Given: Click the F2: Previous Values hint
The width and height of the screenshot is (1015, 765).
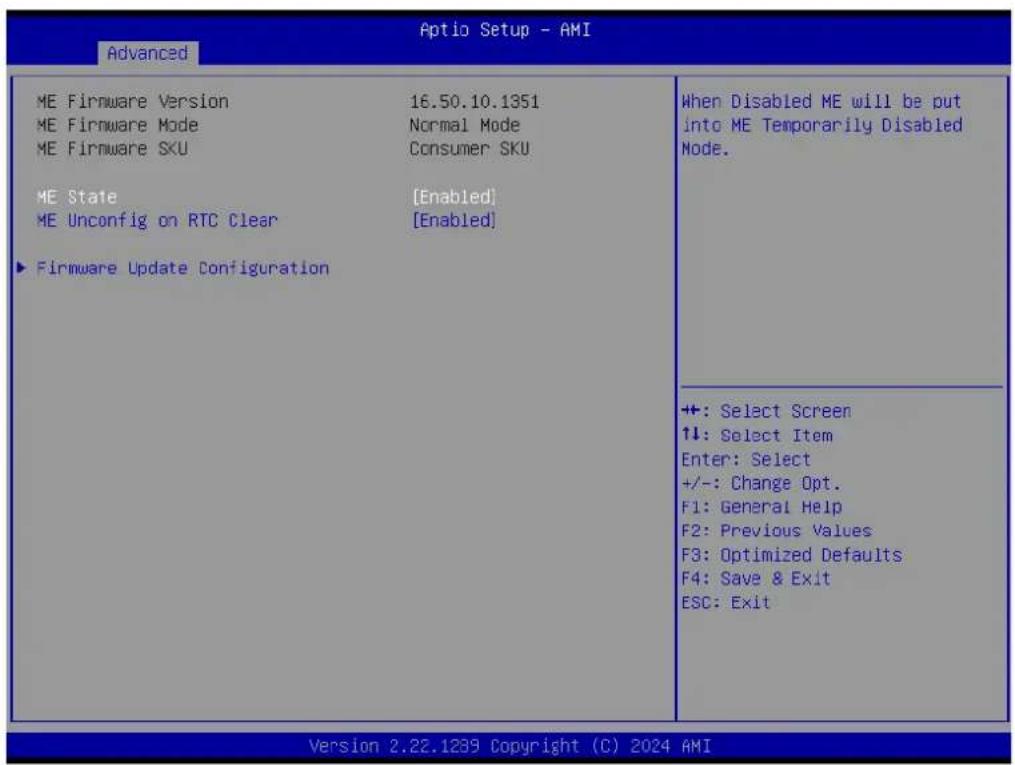Looking at the screenshot, I should coord(776,531).
